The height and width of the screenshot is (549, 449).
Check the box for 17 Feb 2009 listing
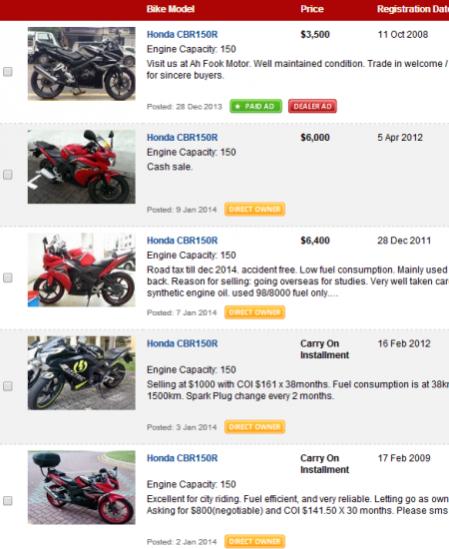(8, 501)
